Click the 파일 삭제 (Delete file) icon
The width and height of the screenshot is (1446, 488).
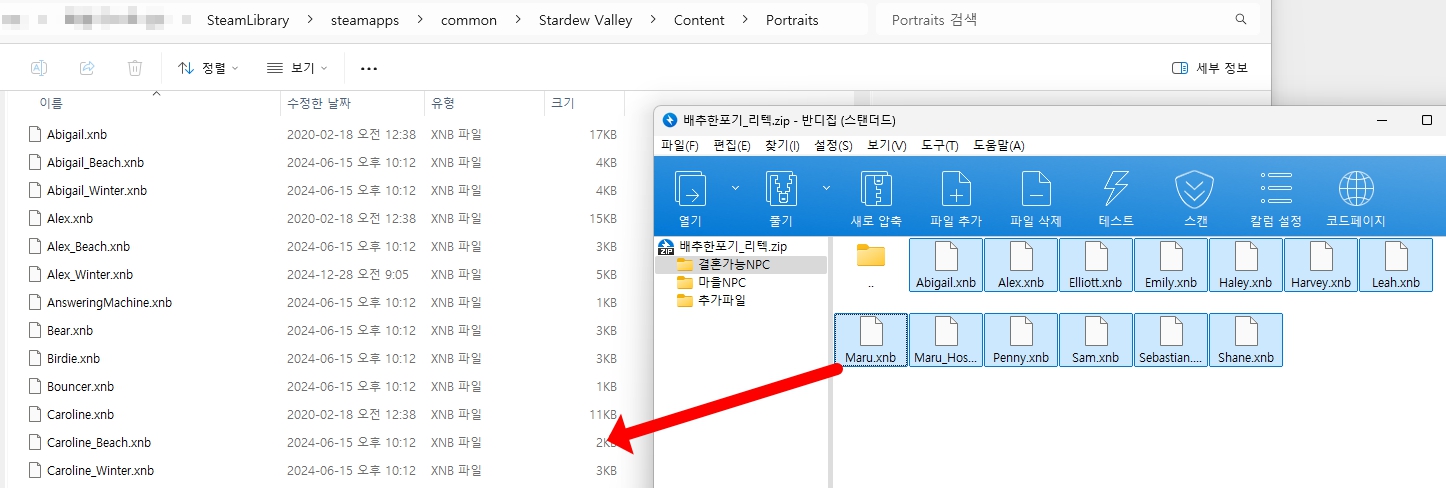(x=1035, y=189)
